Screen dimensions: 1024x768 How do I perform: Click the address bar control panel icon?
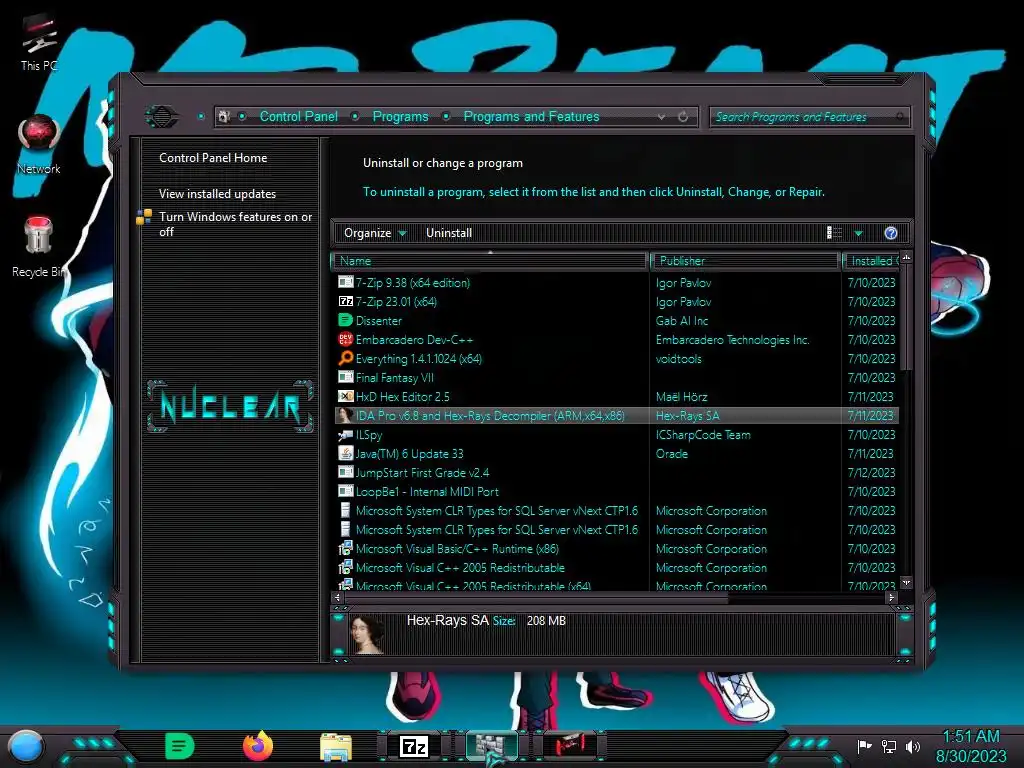pos(224,117)
